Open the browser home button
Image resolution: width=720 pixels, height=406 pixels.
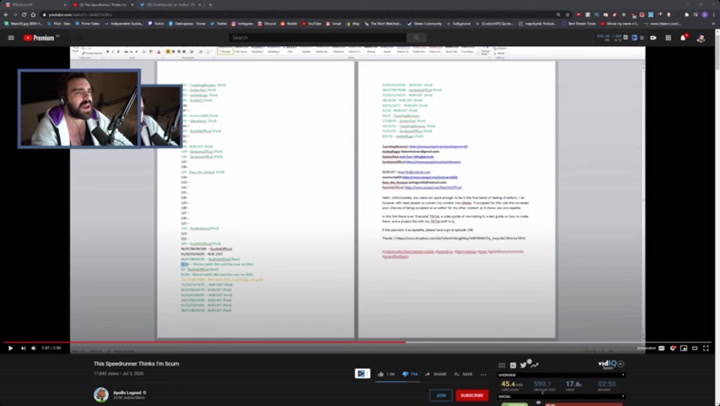point(33,15)
